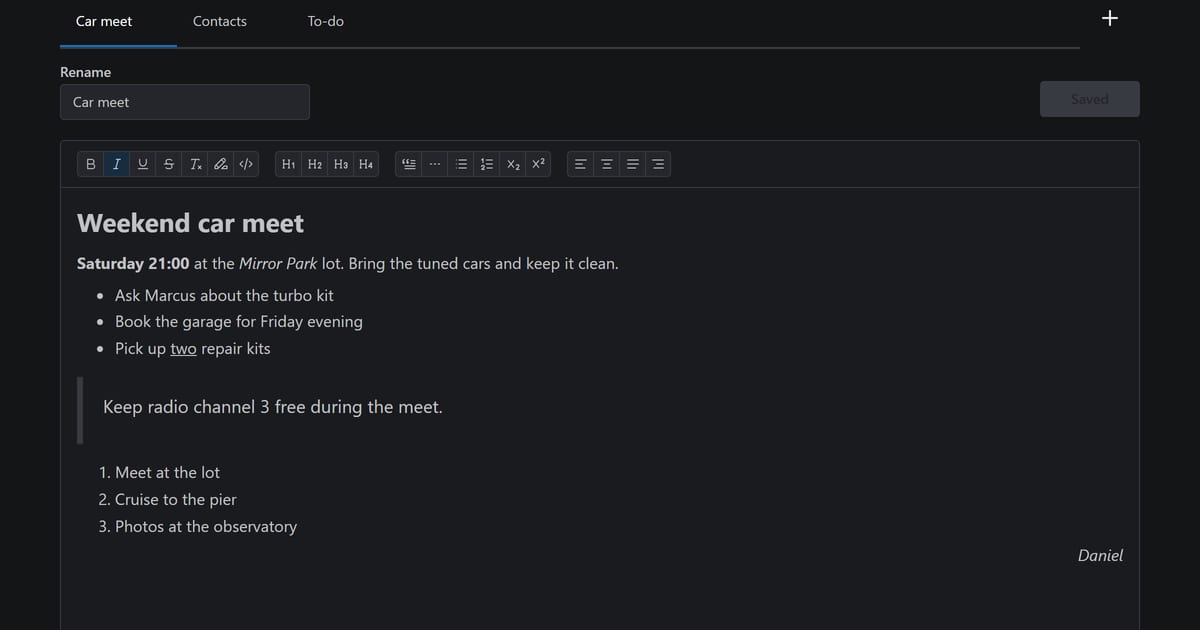Create a numbered list
This screenshot has height=630, width=1200.
pos(487,164)
